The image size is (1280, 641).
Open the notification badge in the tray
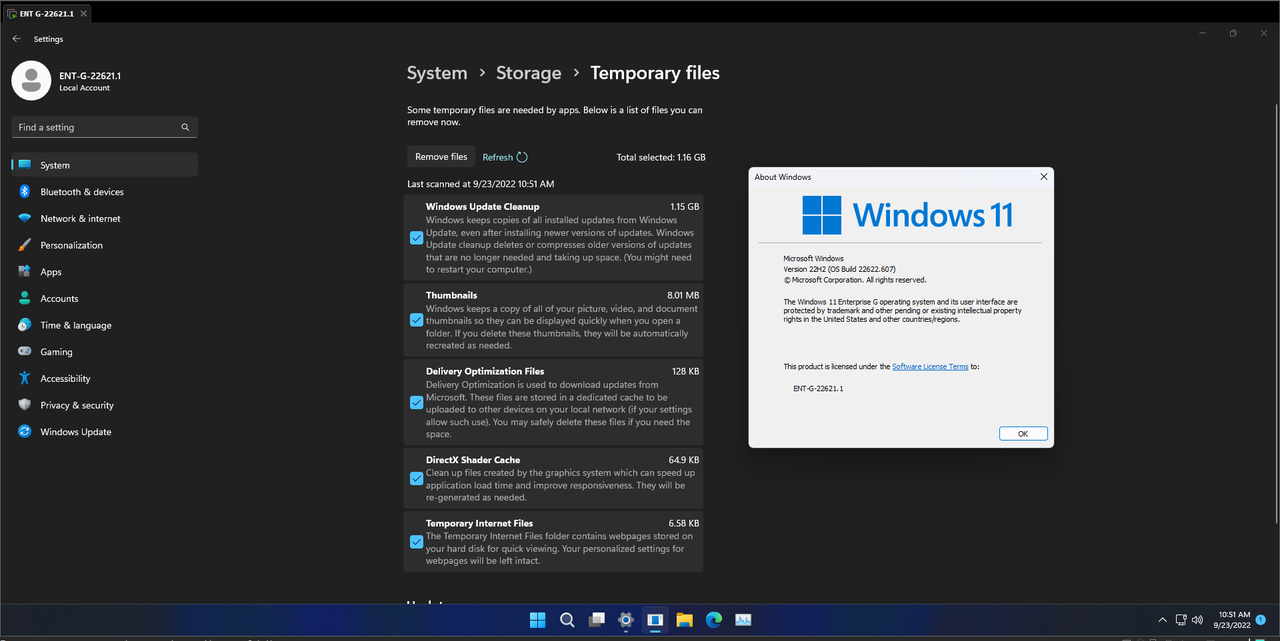1261,620
